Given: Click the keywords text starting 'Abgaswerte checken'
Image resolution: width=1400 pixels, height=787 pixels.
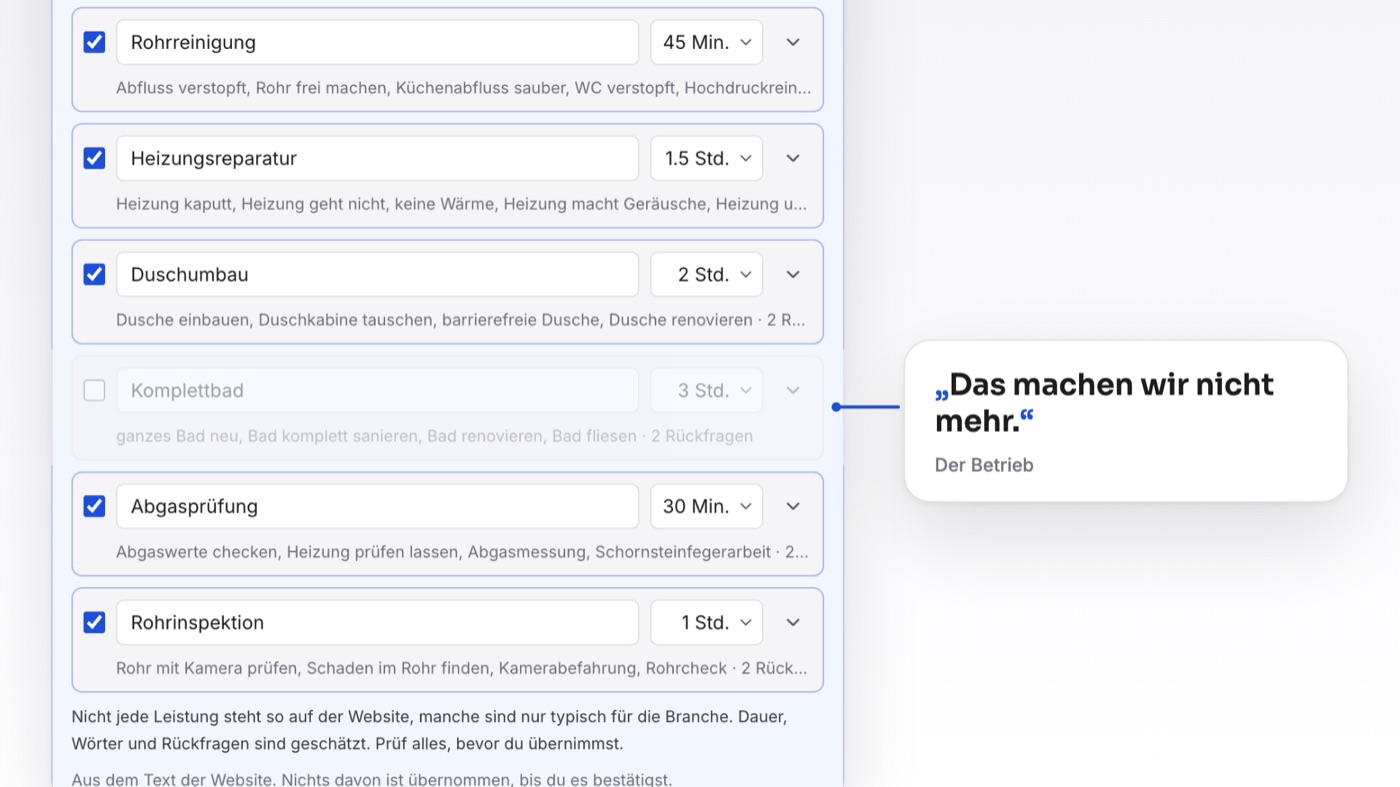Looking at the screenshot, I should point(462,552).
